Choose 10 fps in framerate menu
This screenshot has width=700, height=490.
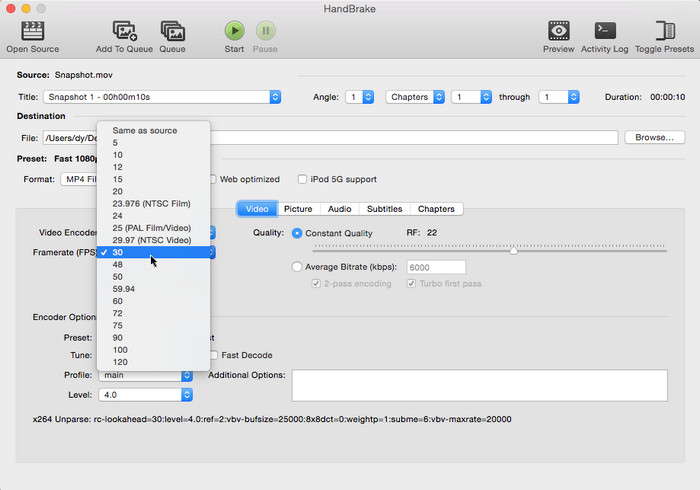click(153, 155)
